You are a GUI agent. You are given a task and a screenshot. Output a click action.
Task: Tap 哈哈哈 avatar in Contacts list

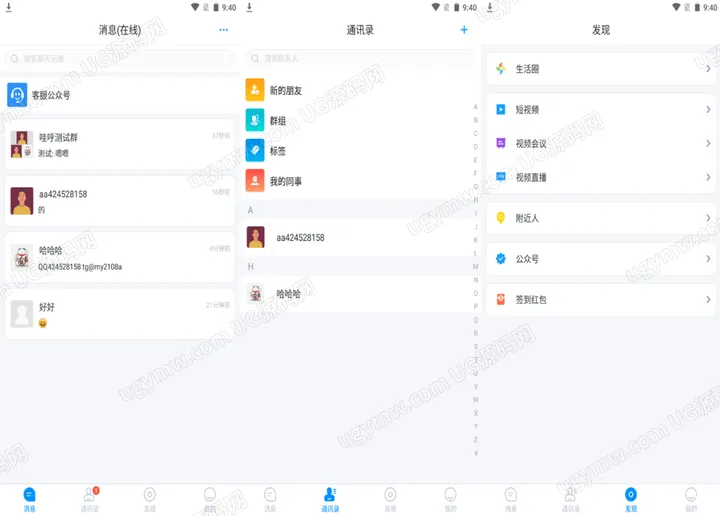point(256,293)
